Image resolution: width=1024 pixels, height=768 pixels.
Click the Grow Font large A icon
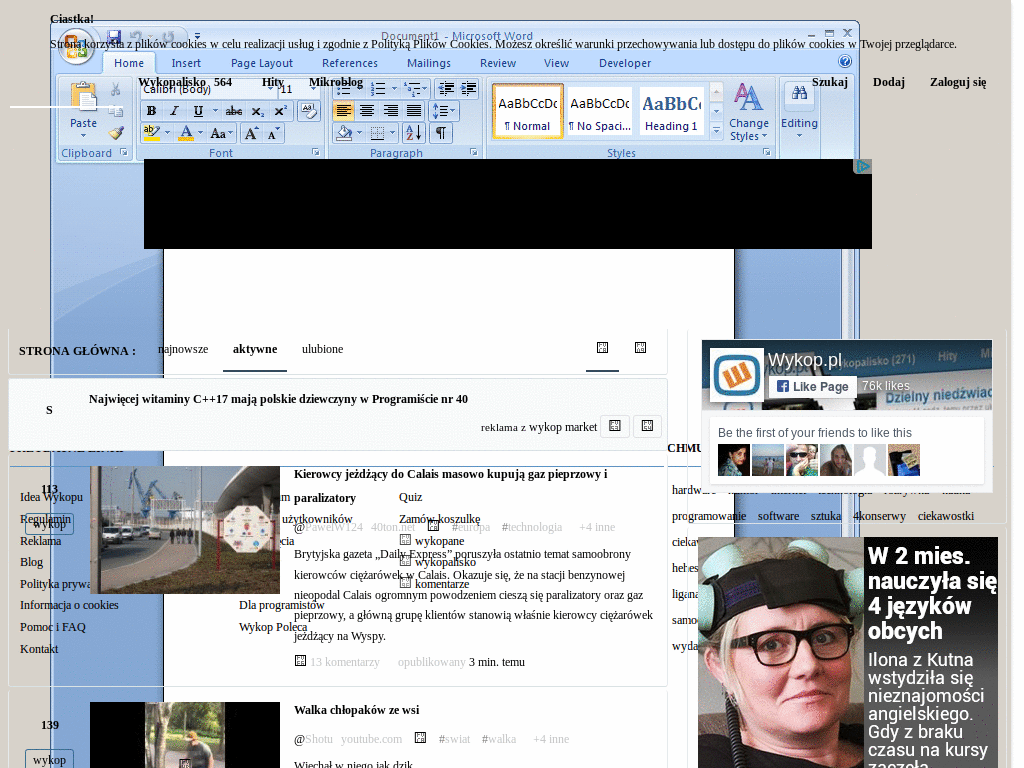pos(251,133)
